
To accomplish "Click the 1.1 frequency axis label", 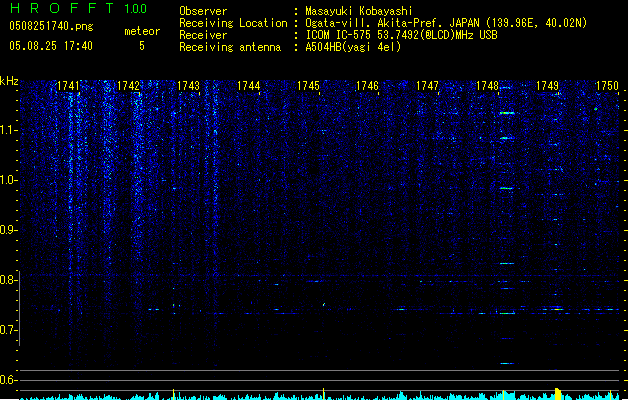I will [9, 130].
